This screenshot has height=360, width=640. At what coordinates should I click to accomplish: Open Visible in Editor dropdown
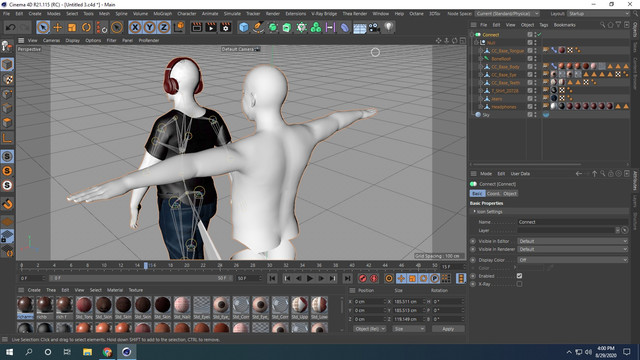(x=572, y=241)
